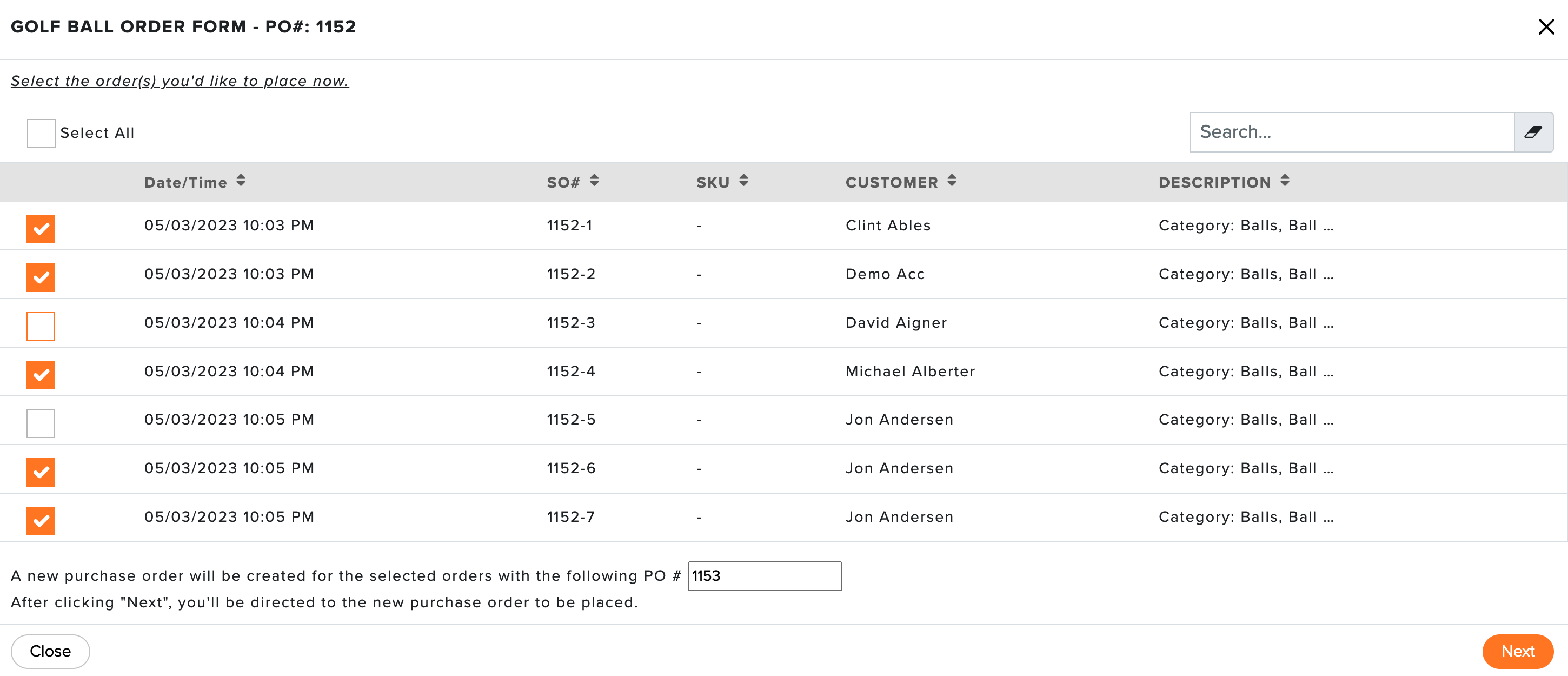Uncheck the Michael Alberter order 1152-4
The width and height of the screenshot is (1568, 676).
[41, 375]
